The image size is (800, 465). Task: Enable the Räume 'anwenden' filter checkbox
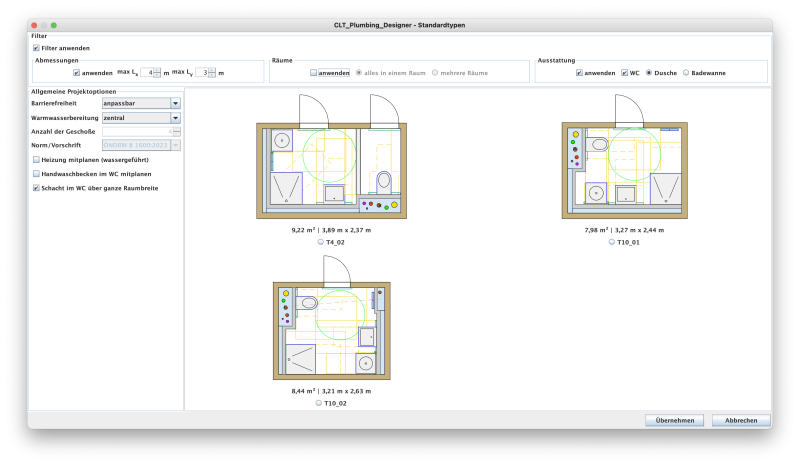click(313, 73)
